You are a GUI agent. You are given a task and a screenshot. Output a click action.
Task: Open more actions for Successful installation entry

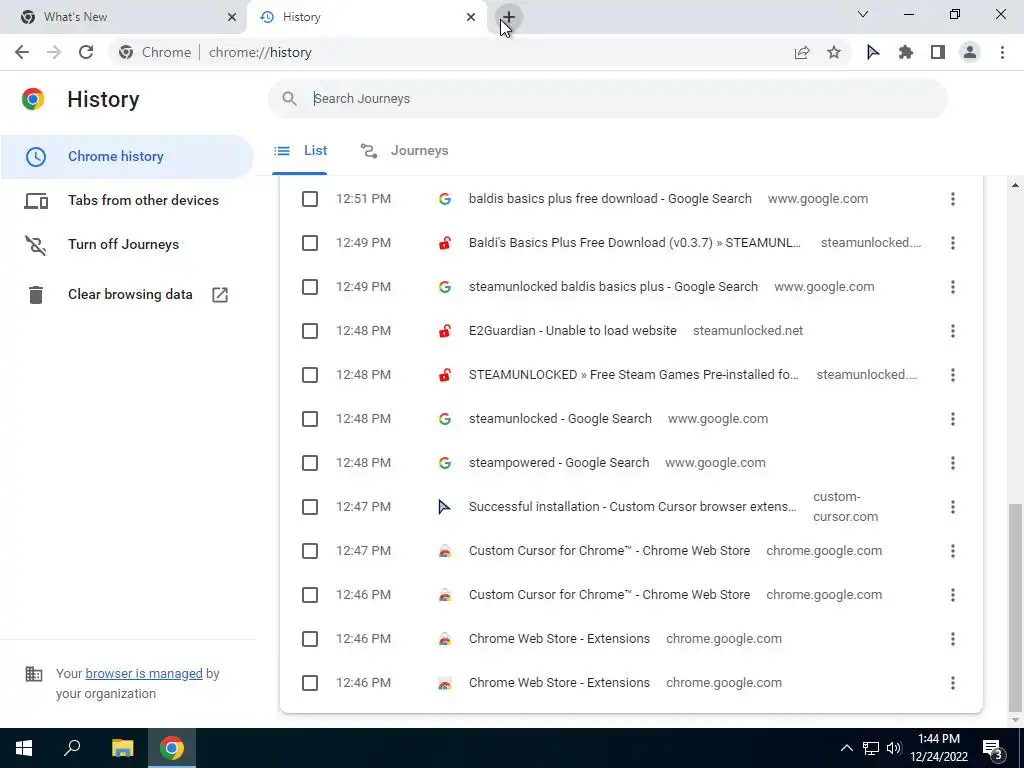[953, 507]
